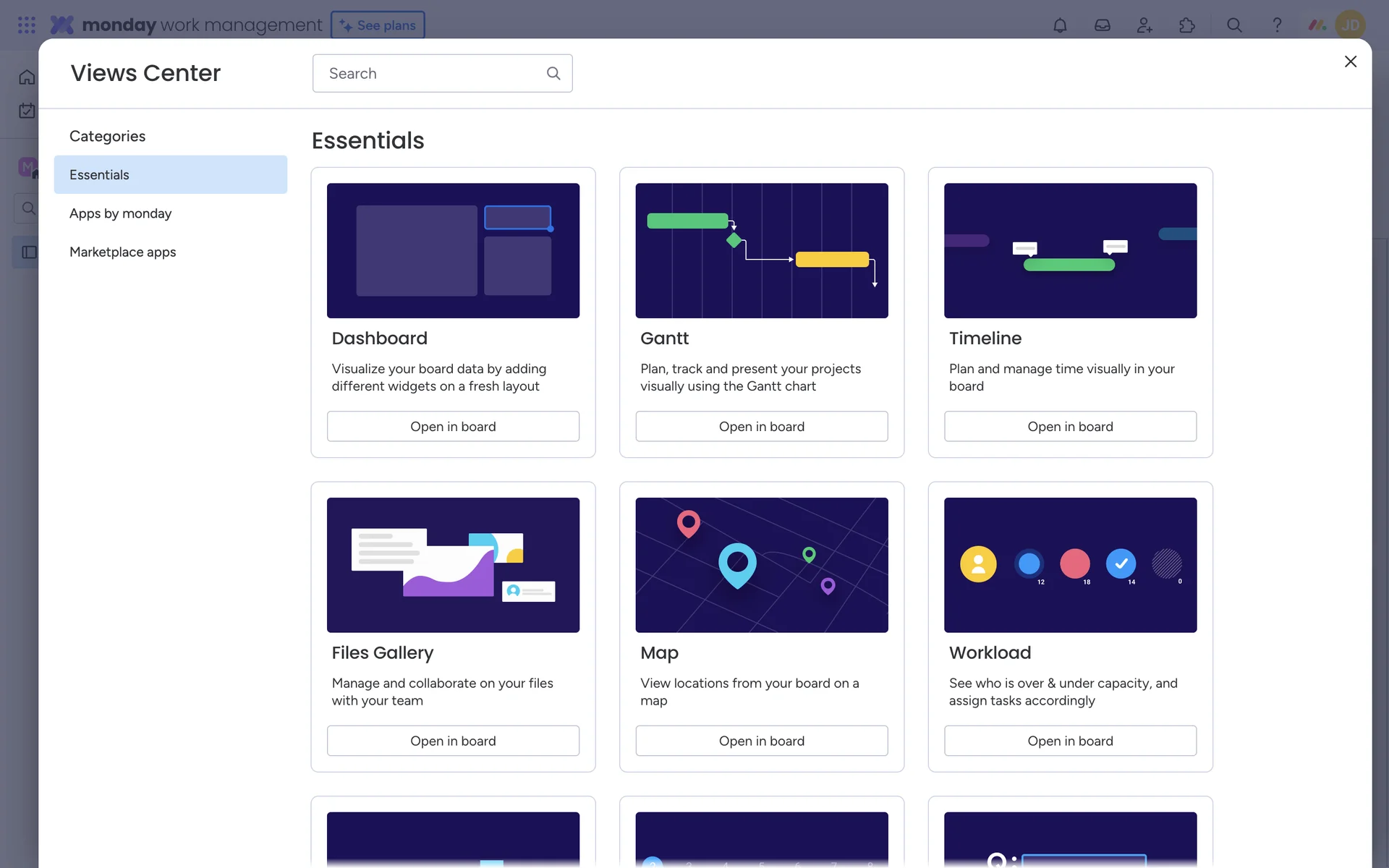Open the apps puzzle-piece icon
This screenshot has width=1389, height=868.
[1187, 25]
